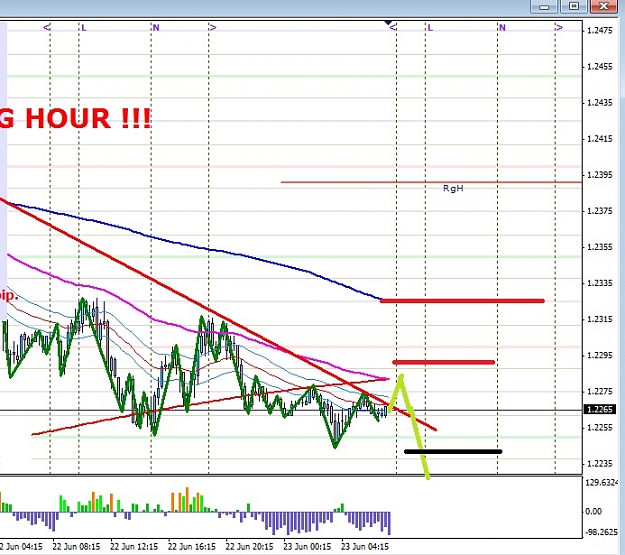Click the 1.2335 price axis label
Viewport: 625px width, 555px height.
point(600,283)
